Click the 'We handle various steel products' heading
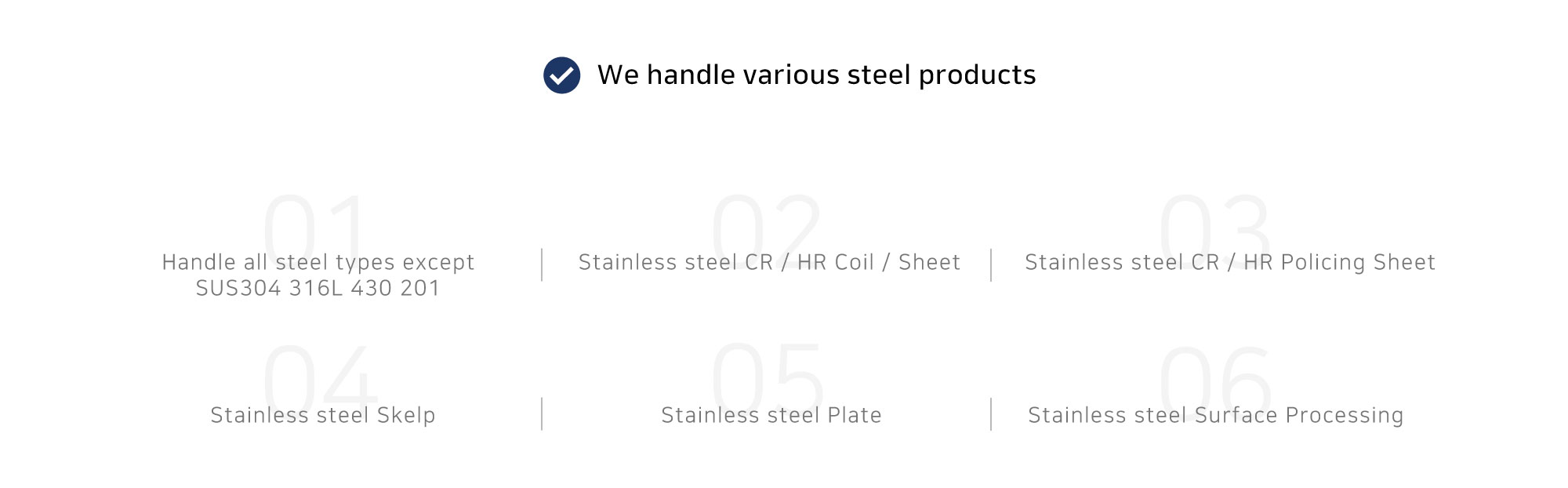The image size is (1568, 488). 816,75
